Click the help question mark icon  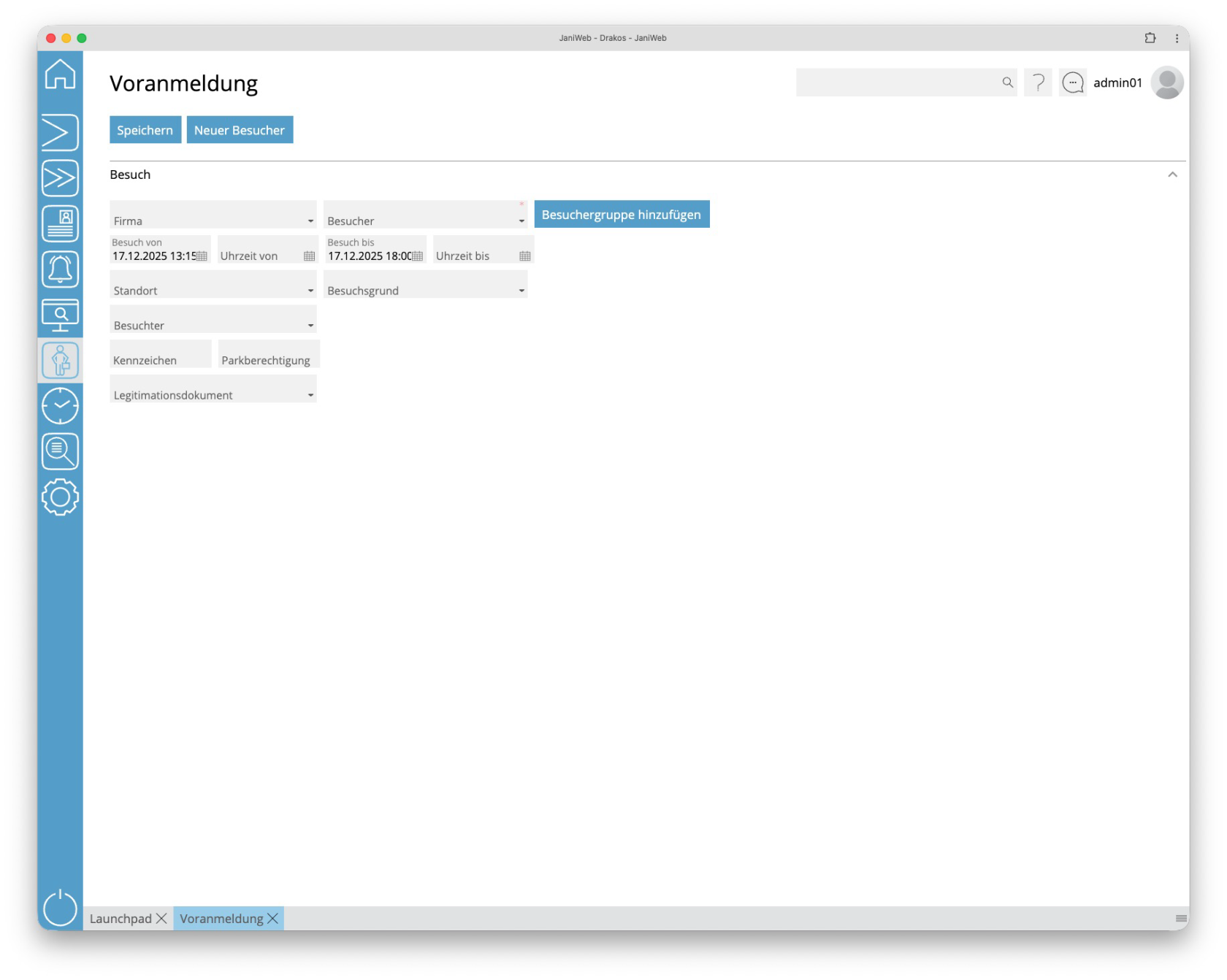click(1038, 83)
